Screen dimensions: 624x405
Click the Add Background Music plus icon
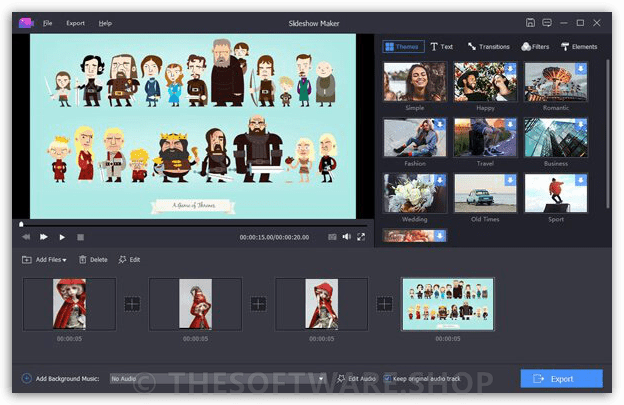(26, 378)
